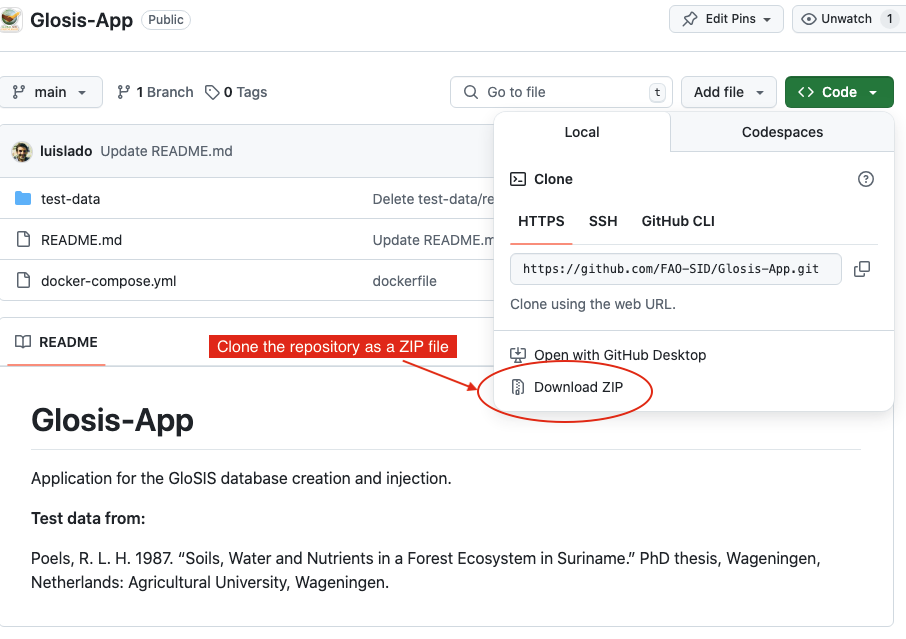Viewport: 906px width, 639px height.
Task: Click luislado's avatar in the commit row
Action: [x=22, y=151]
